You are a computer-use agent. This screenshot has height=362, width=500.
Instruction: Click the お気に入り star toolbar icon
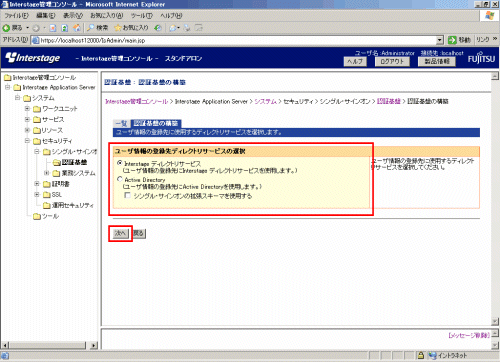pyautogui.click(x=118, y=28)
